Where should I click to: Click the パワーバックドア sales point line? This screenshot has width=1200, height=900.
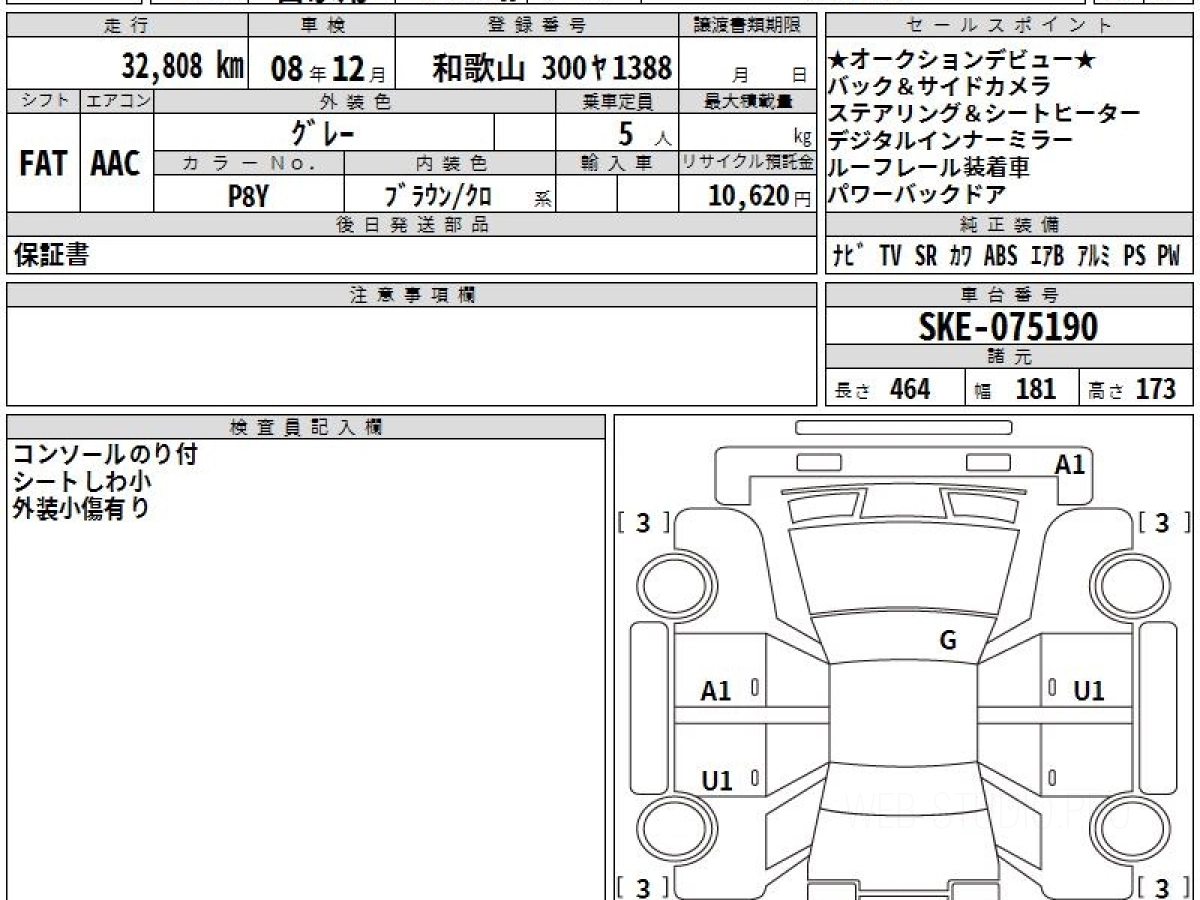point(917,195)
